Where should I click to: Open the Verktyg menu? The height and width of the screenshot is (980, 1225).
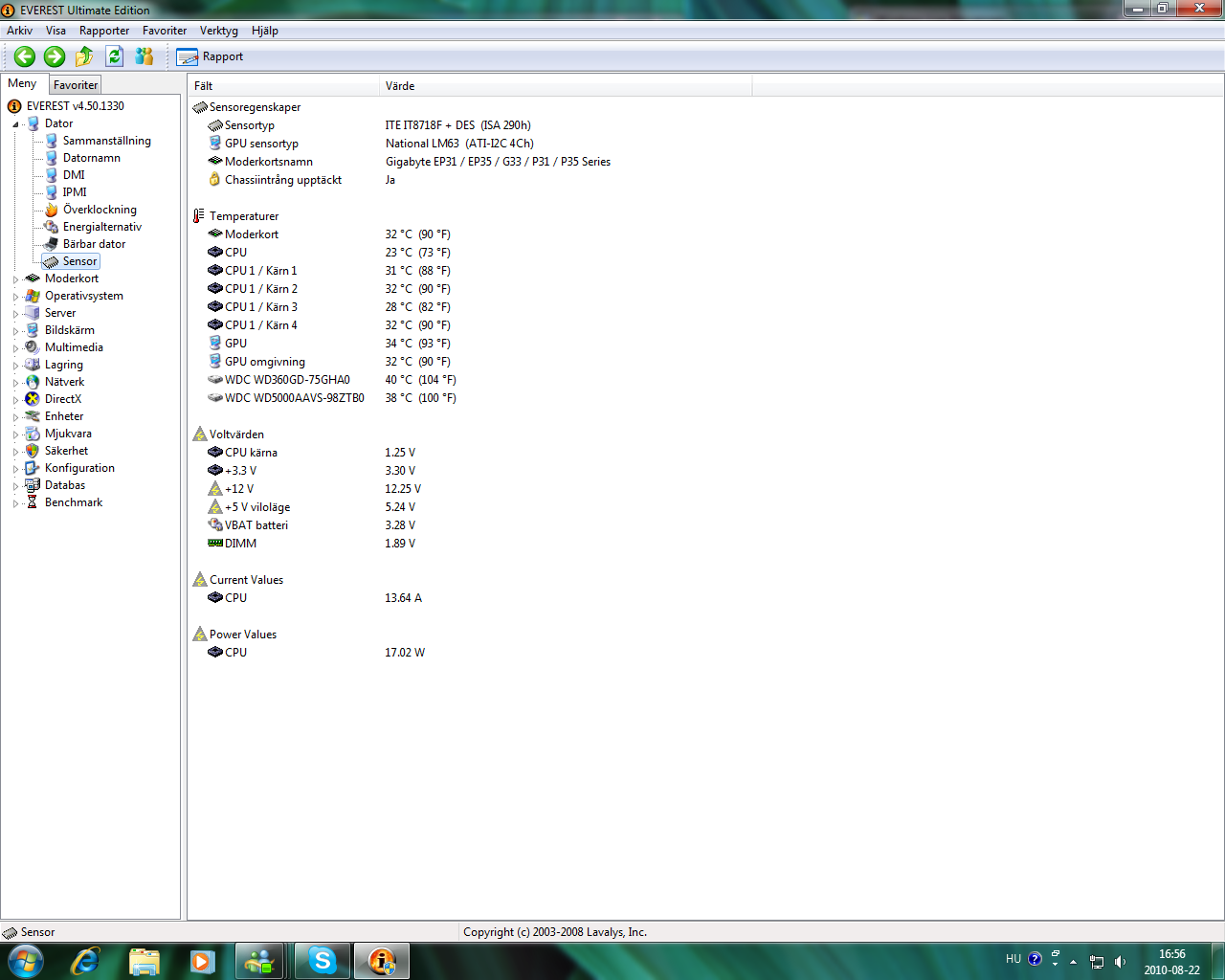coord(219,31)
